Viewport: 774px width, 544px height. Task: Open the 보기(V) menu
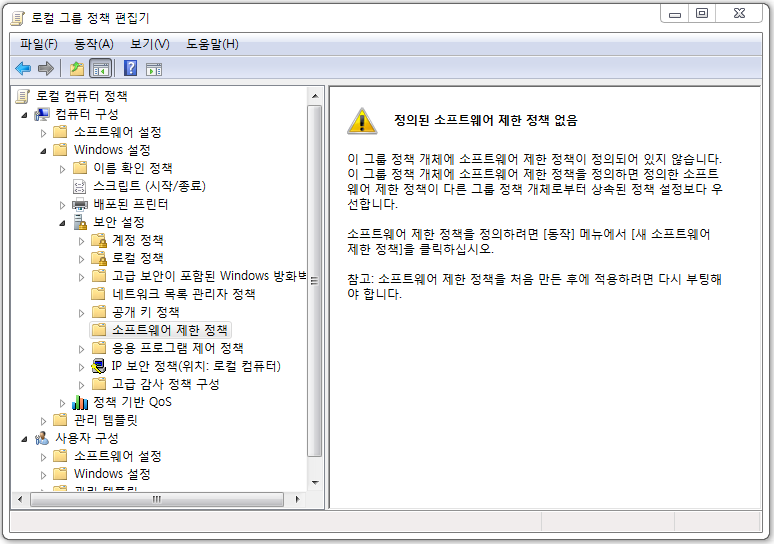tap(150, 44)
